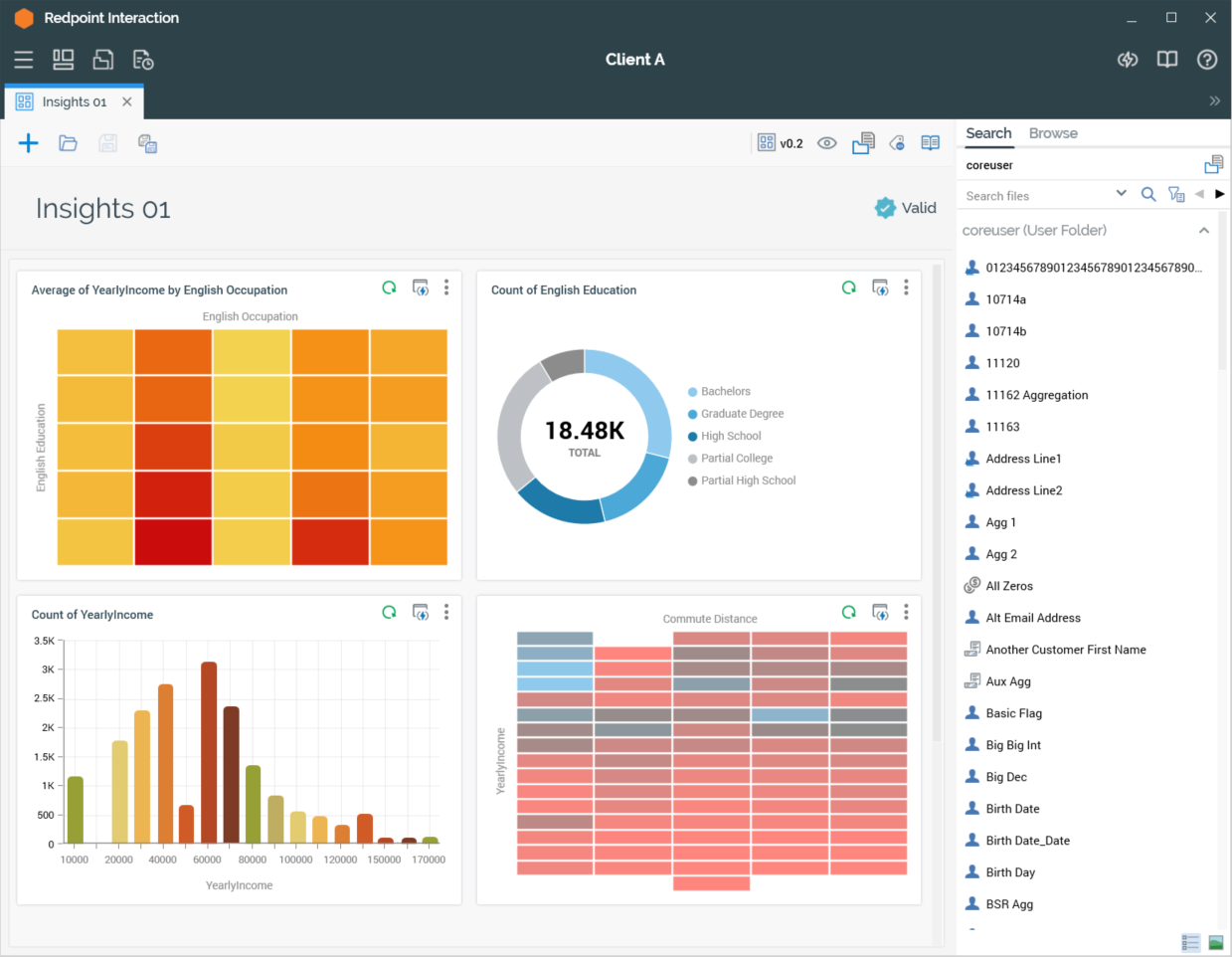Collapse the coreuser (User Folder) section
The width and height of the screenshot is (1232, 957).
[x=1203, y=230]
